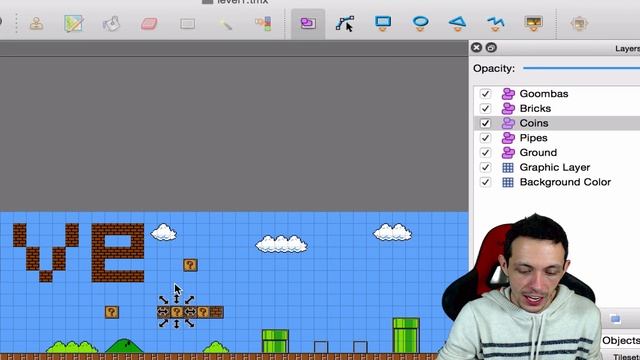
Task: Activate the Select Objects tool
Action: (x=308, y=24)
